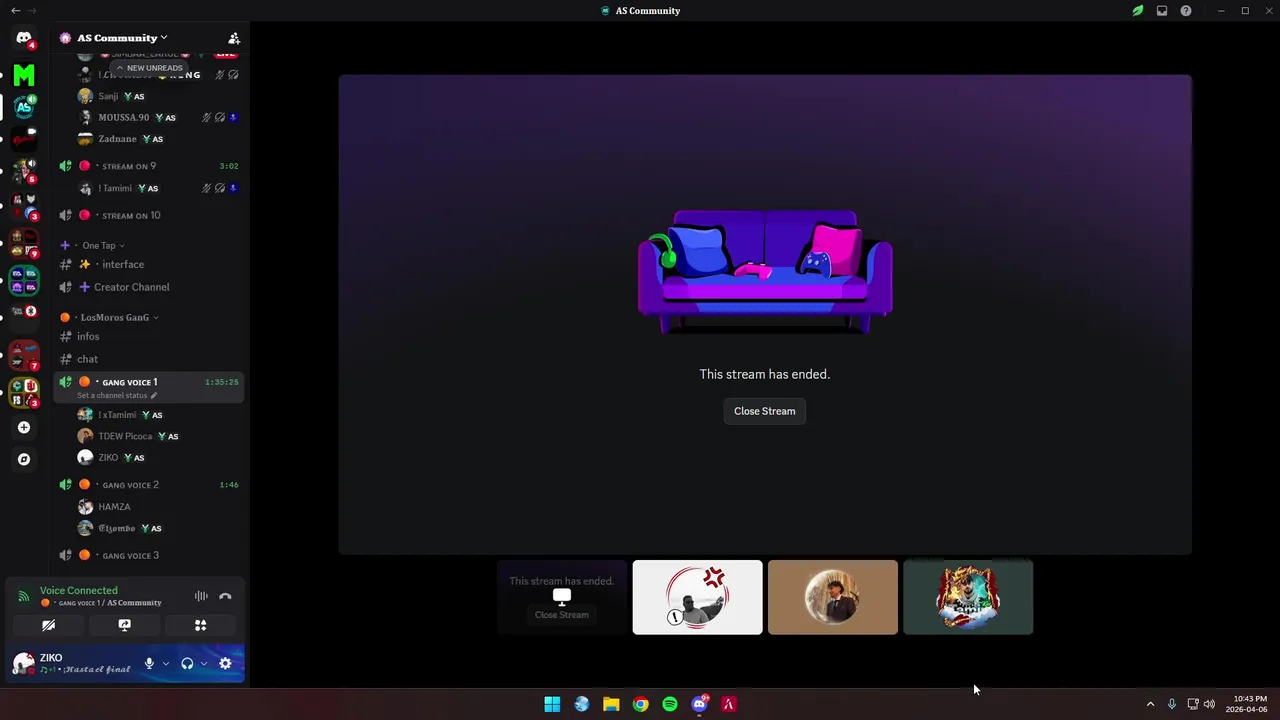Select the dark green participant tile
This screenshot has width=1280, height=720.
point(968,597)
